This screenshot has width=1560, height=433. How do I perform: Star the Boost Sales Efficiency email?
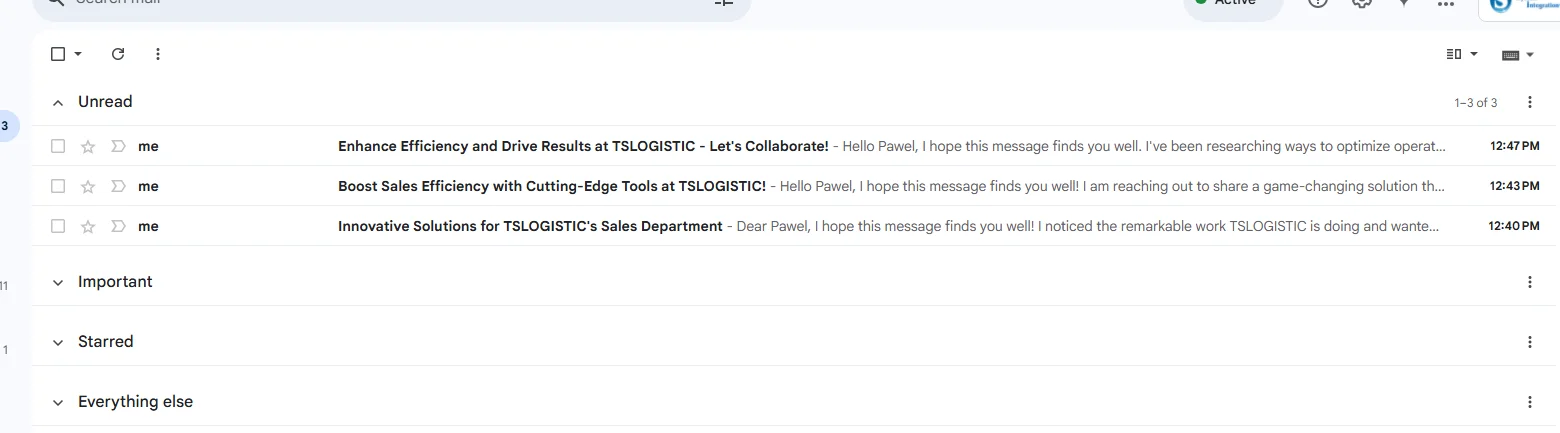pos(88,187)
